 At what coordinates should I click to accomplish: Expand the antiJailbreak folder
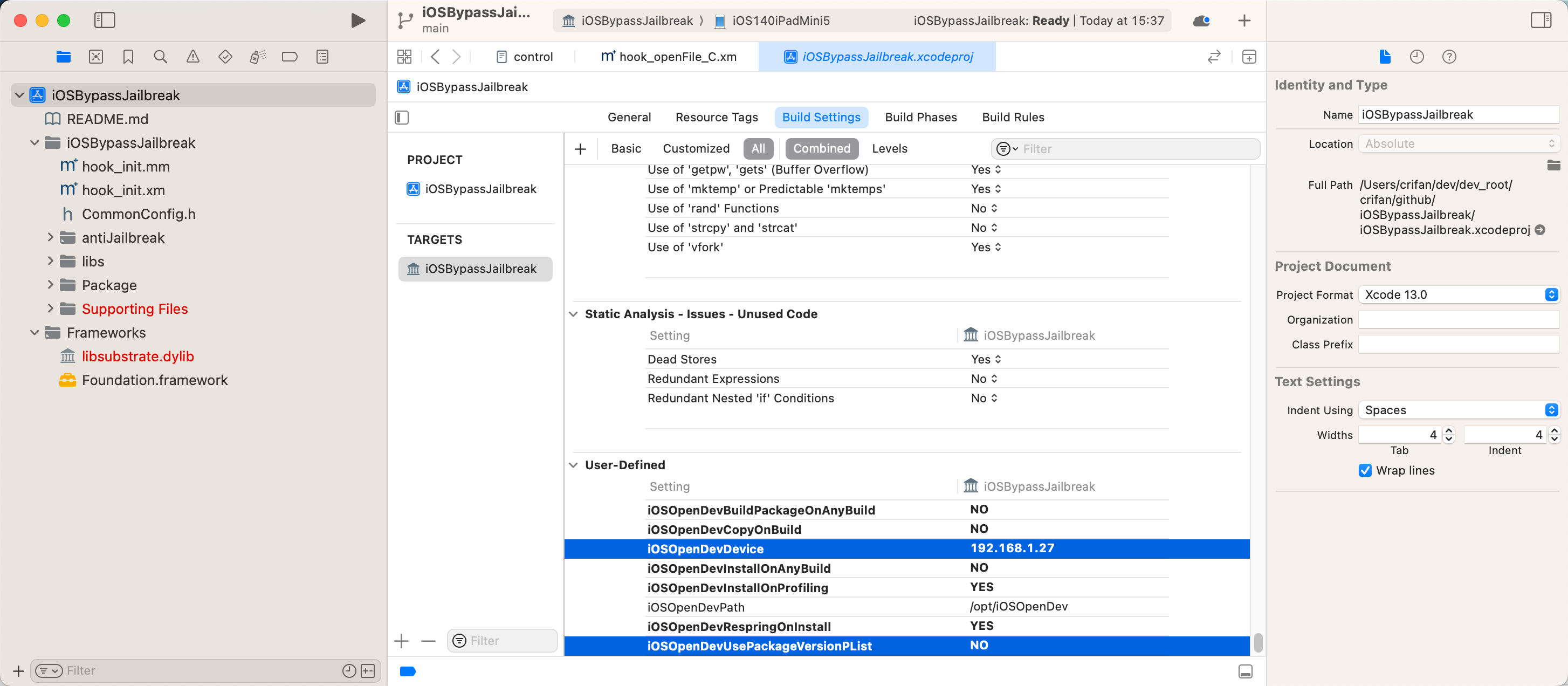pos(51,237)
